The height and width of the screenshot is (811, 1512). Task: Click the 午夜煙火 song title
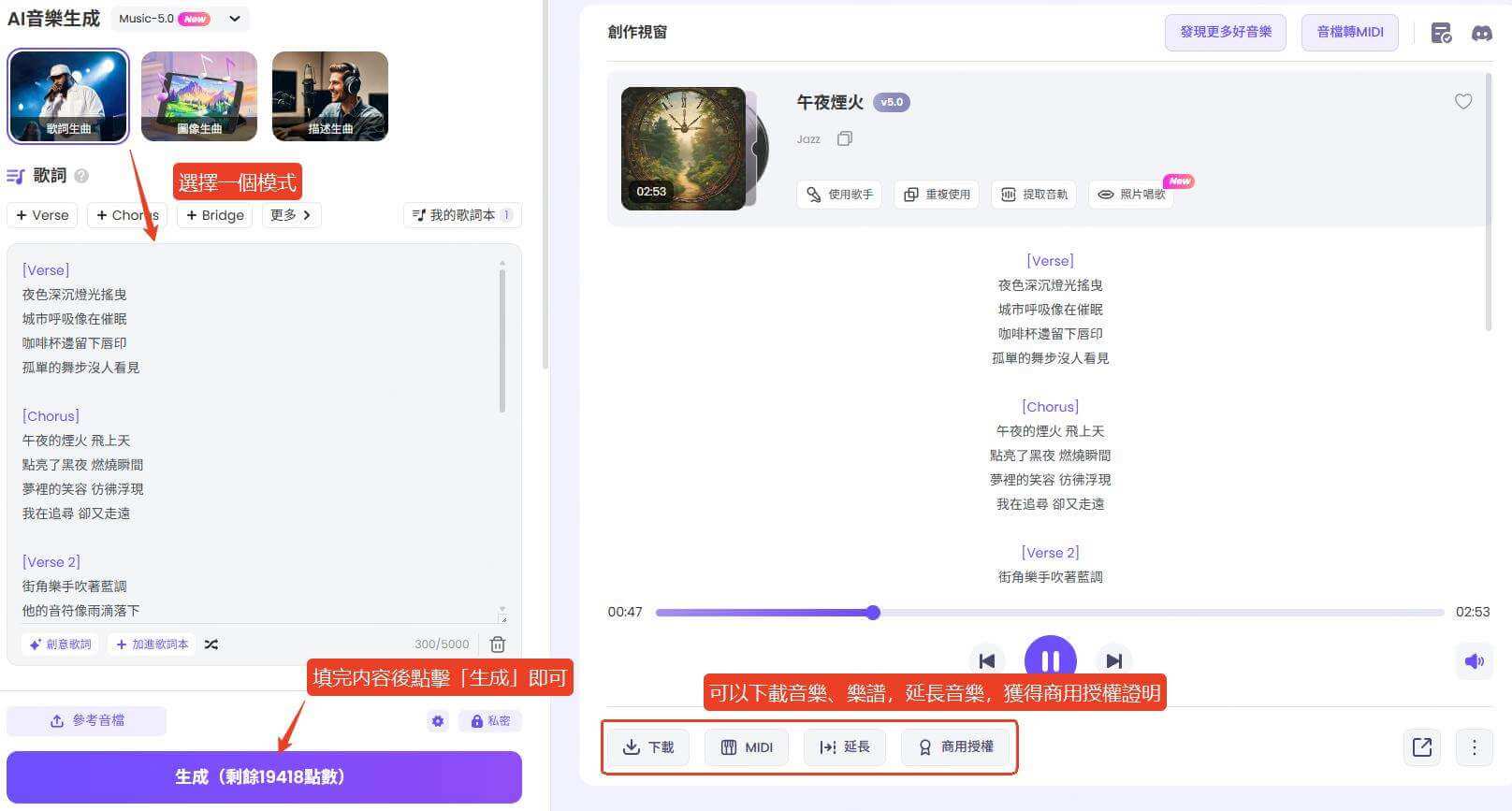click(830, 102)
